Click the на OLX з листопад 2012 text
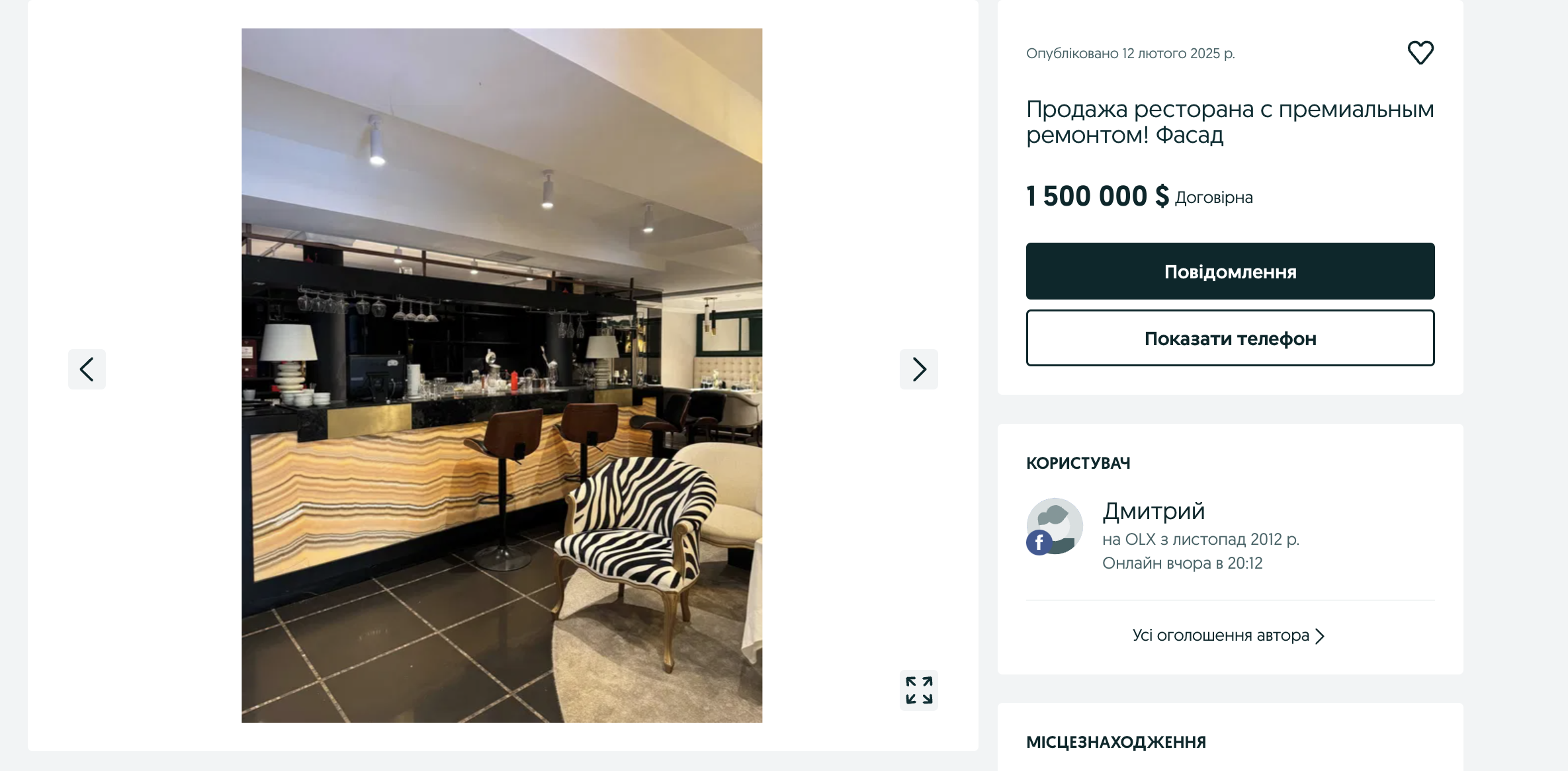This screenshot has height=771, width=1568. [1201, 540]
